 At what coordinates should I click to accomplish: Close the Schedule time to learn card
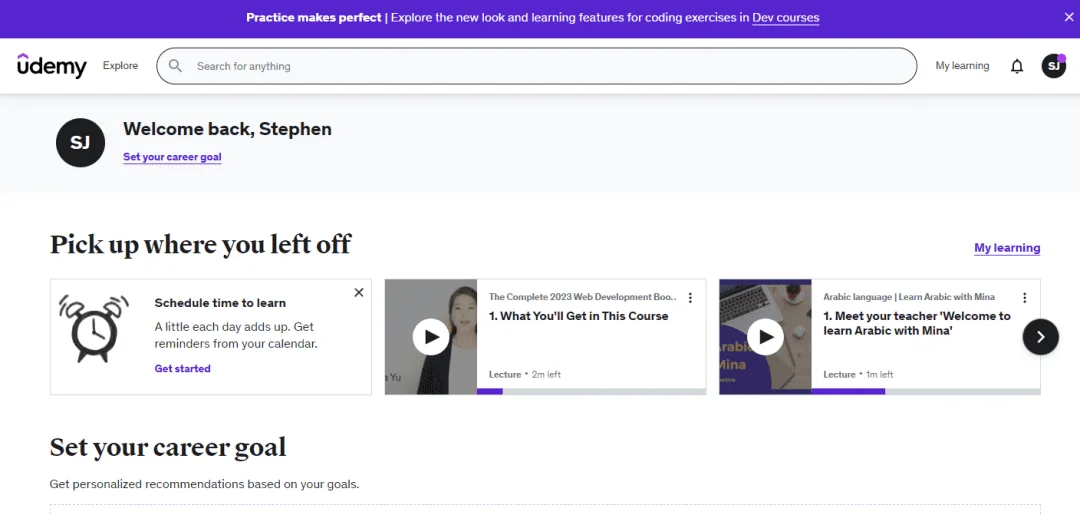(x=359, y=293)
